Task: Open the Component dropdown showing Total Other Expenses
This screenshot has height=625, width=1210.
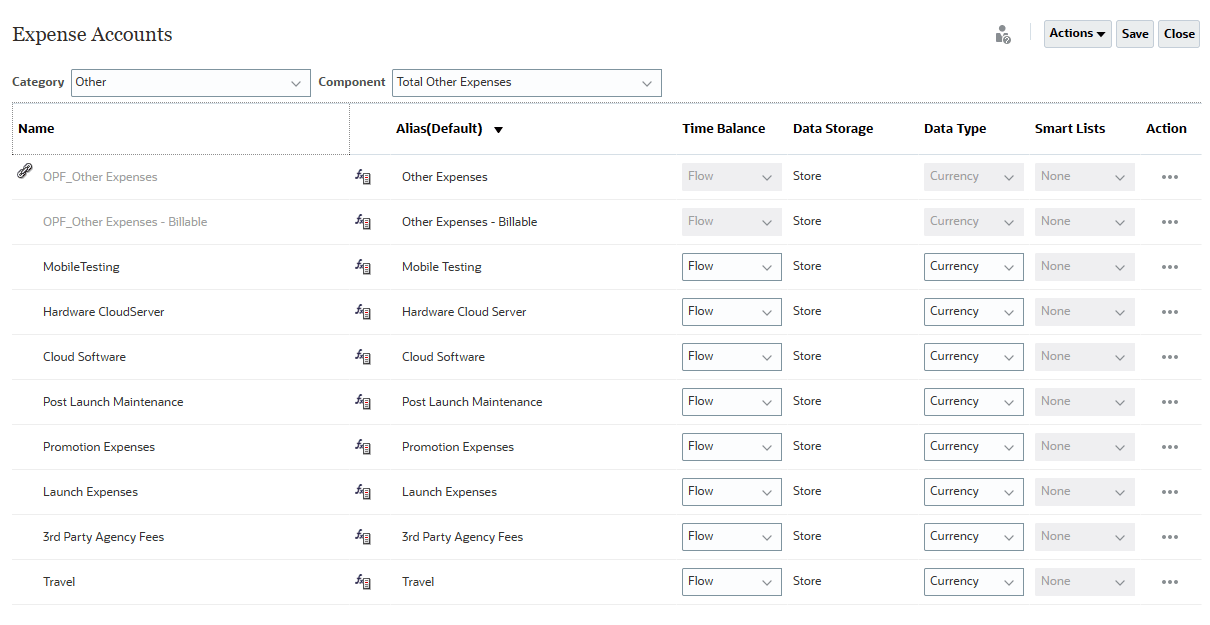Action: click(x=526, y=83)
